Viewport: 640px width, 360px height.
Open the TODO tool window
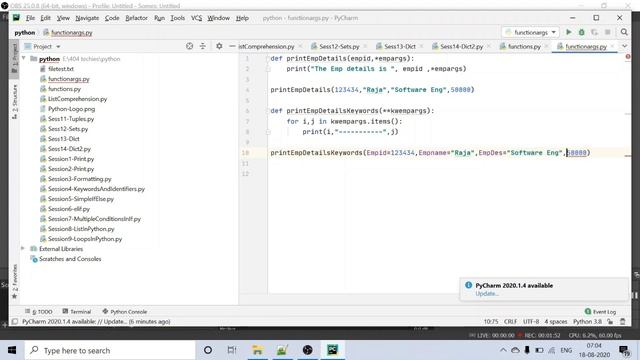click(39, 311)
